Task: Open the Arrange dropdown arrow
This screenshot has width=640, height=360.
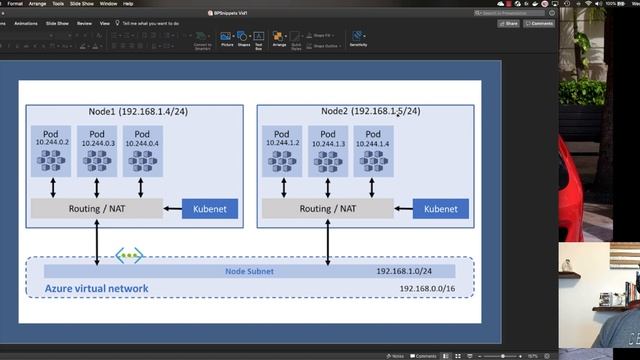Action: [286, 36]
